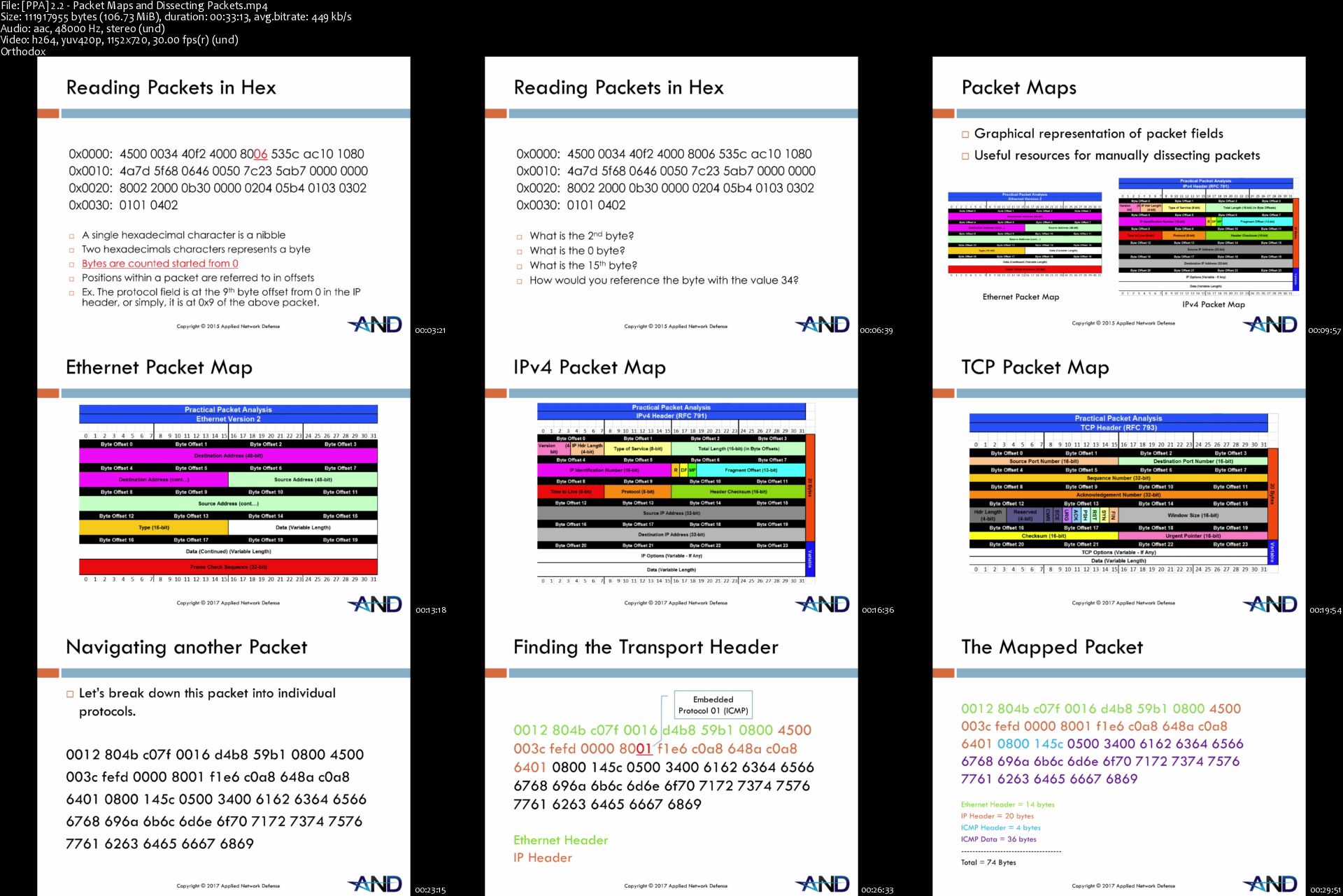Click the red 'Frame Check Sequence (32-bit)' field
Image resolution: width=1343 pixels, height=896 pixels.
pyautogui.click(x=228, y=567)
